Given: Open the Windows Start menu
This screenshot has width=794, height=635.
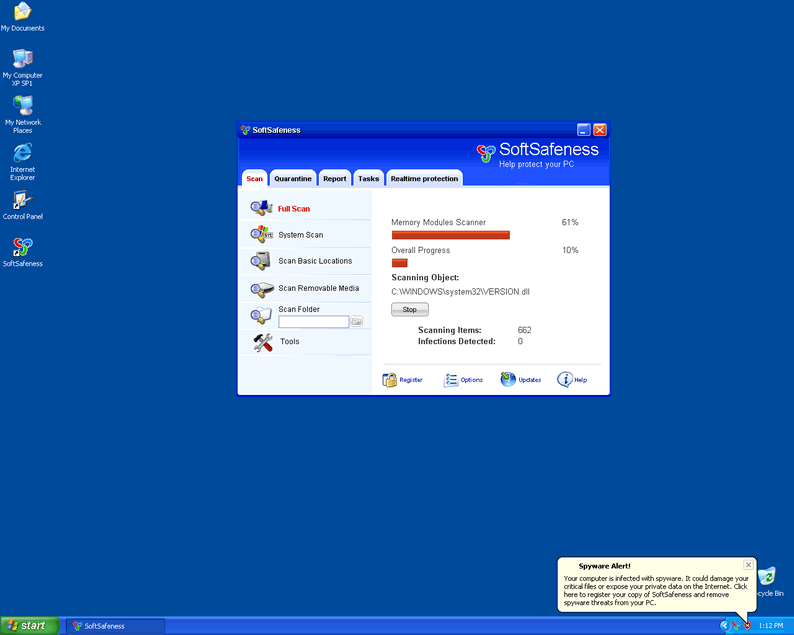Looking at the screenshot, I should tap(28, 626).
